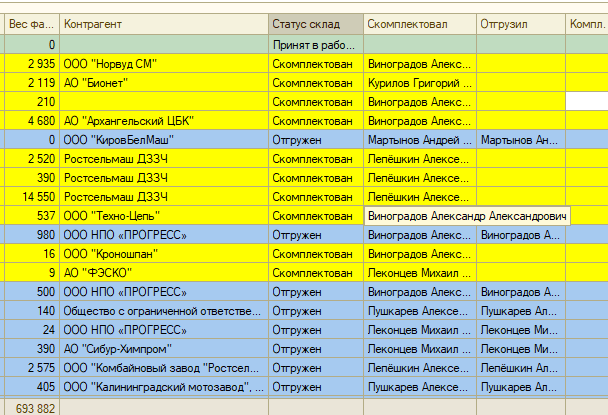Click the weight cell 980
This screenshot has width=608, height=415.
(x=32, y=235)
